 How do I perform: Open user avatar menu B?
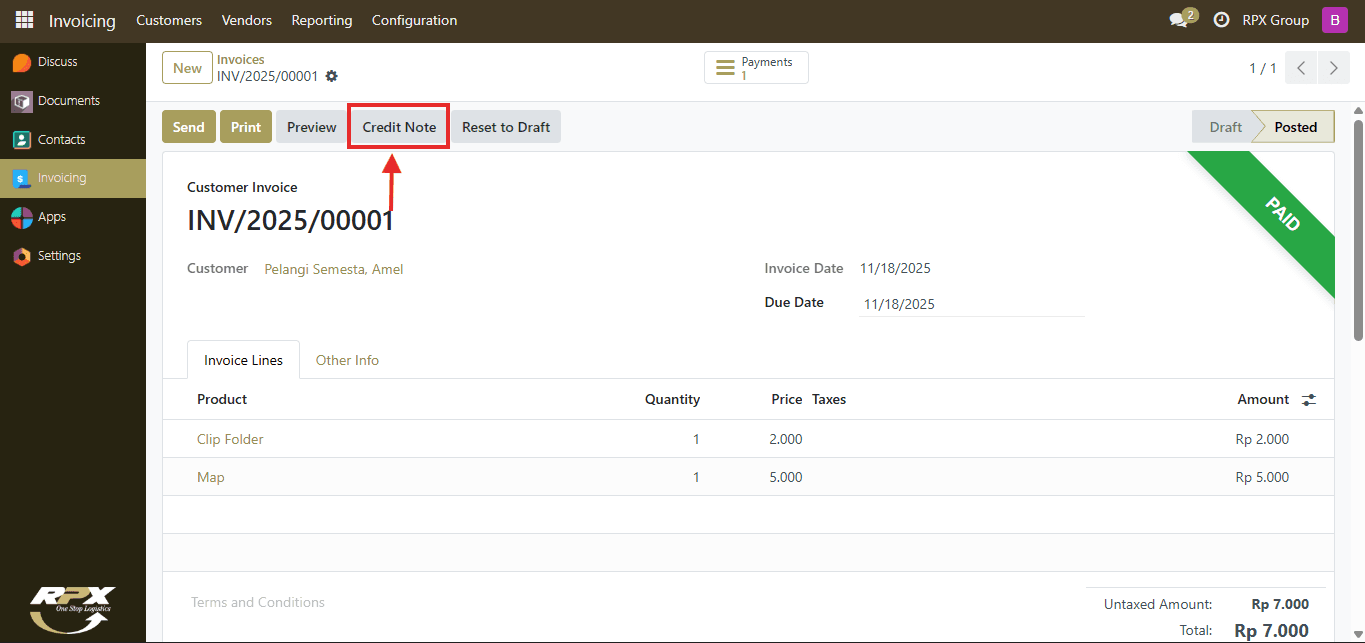[x=1334, y=20]
